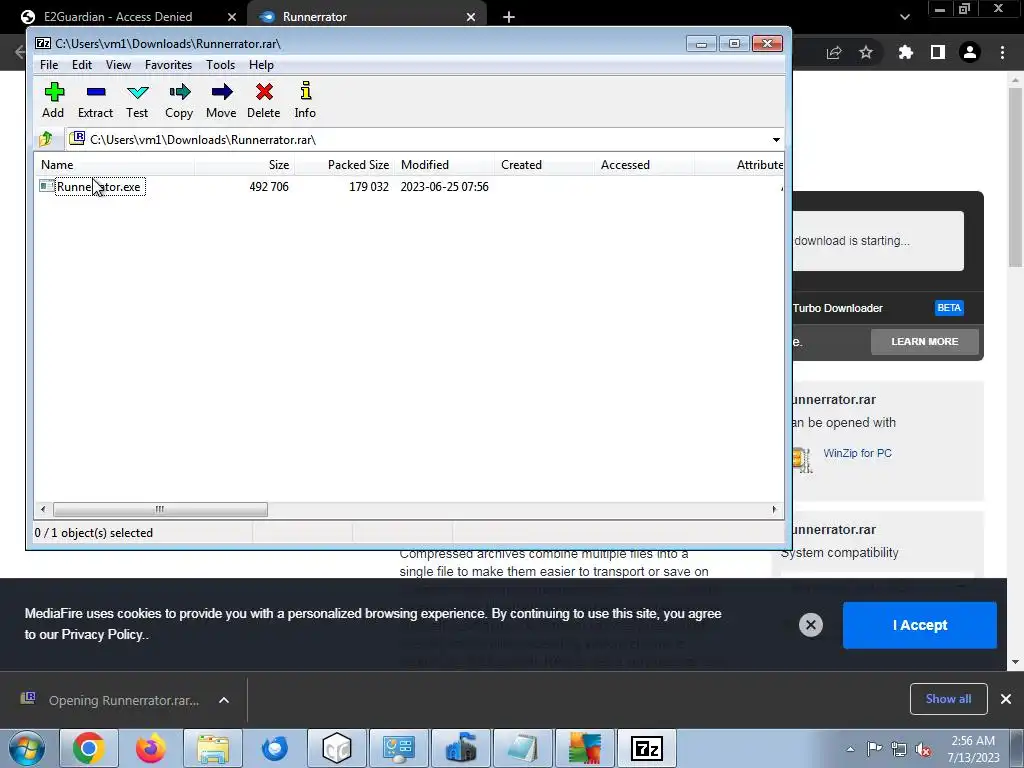Expand the address path dropdown arrow
Image resolution: width=1024 pixels, height=768 pixels.
point(776,140)
